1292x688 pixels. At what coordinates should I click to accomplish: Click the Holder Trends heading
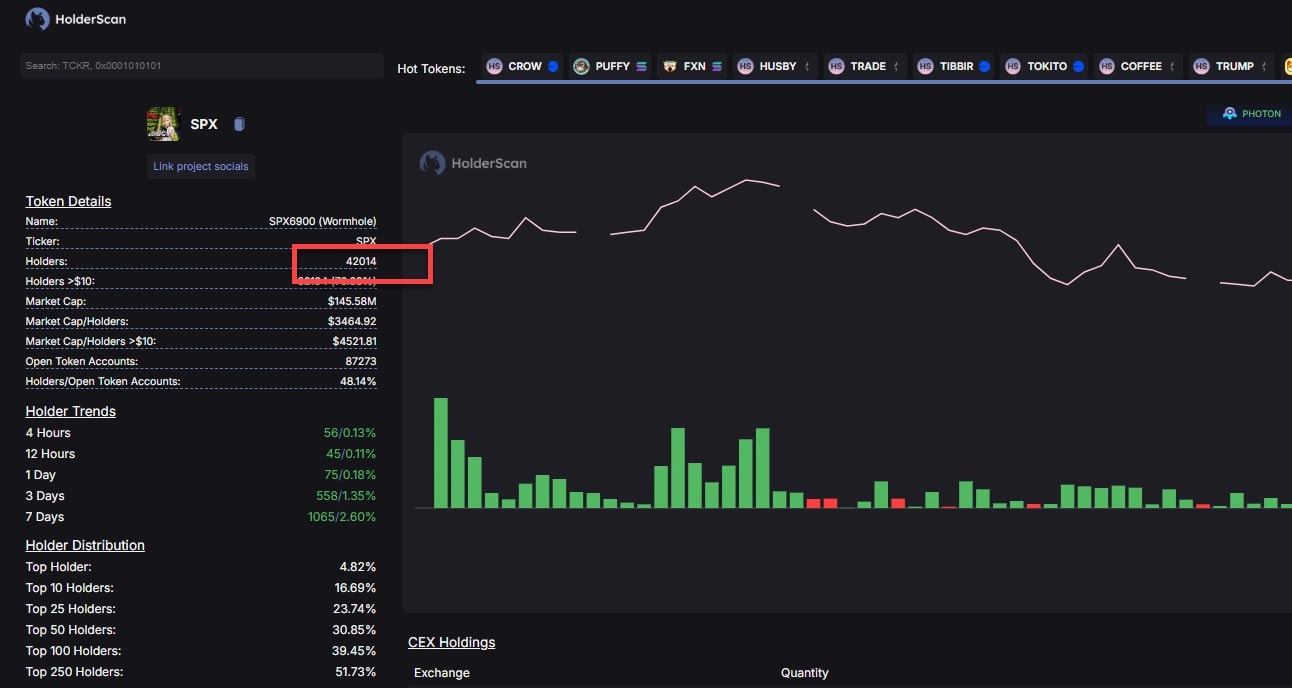(x=70, y=411)
